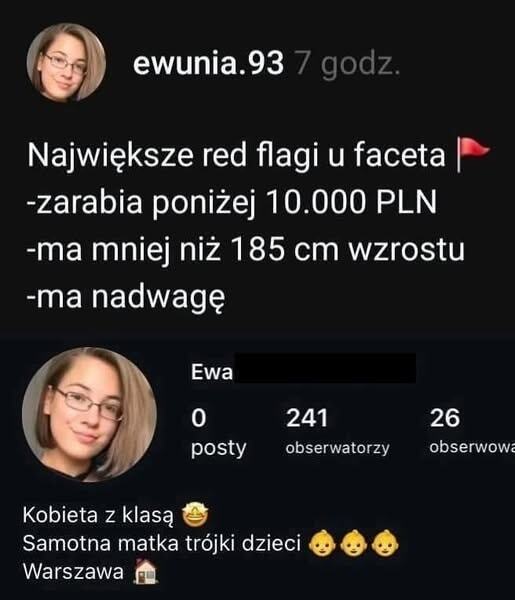The height and width of the screenshot is (600, 515).
Task: Open the 26 obserwowani following list
Action: pos(472,432)
